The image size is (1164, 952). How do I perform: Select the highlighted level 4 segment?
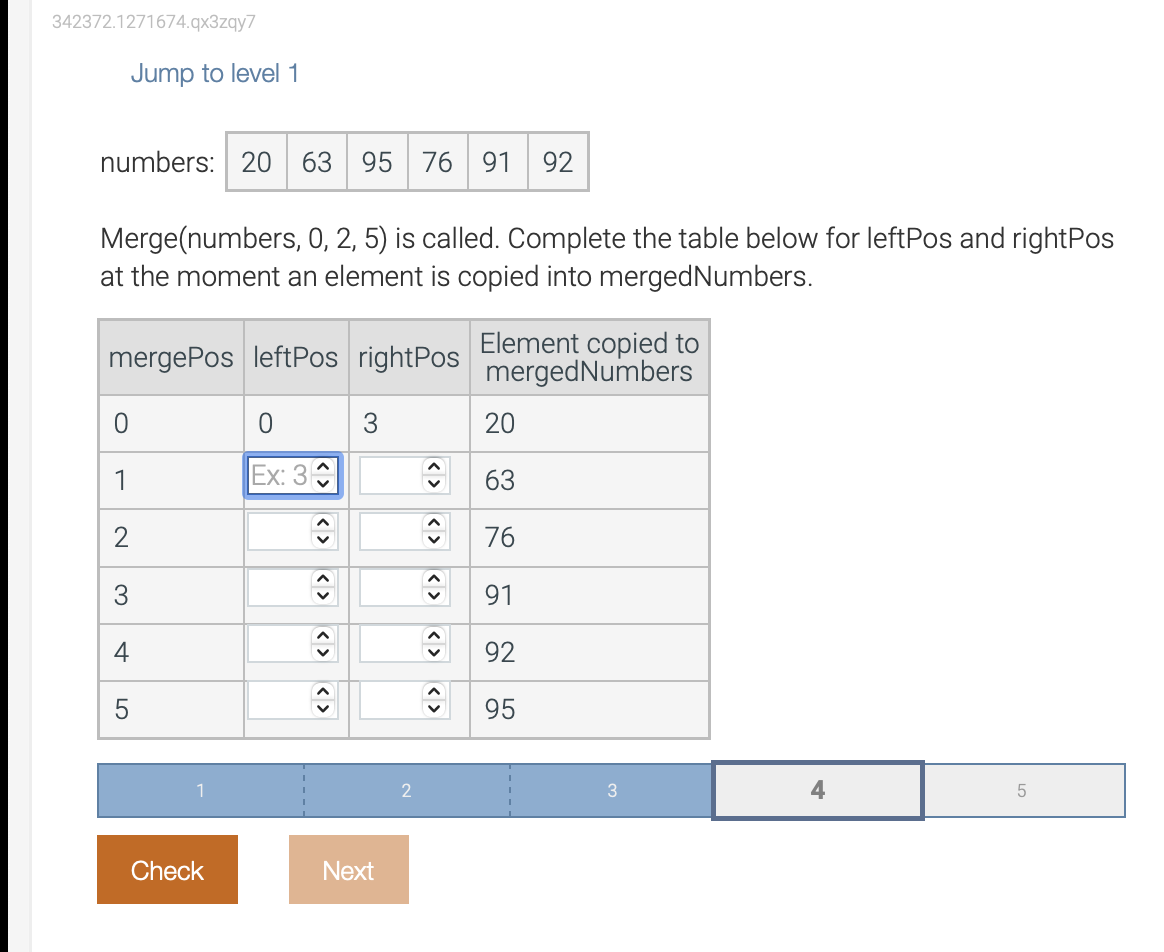tap(817, 790)
